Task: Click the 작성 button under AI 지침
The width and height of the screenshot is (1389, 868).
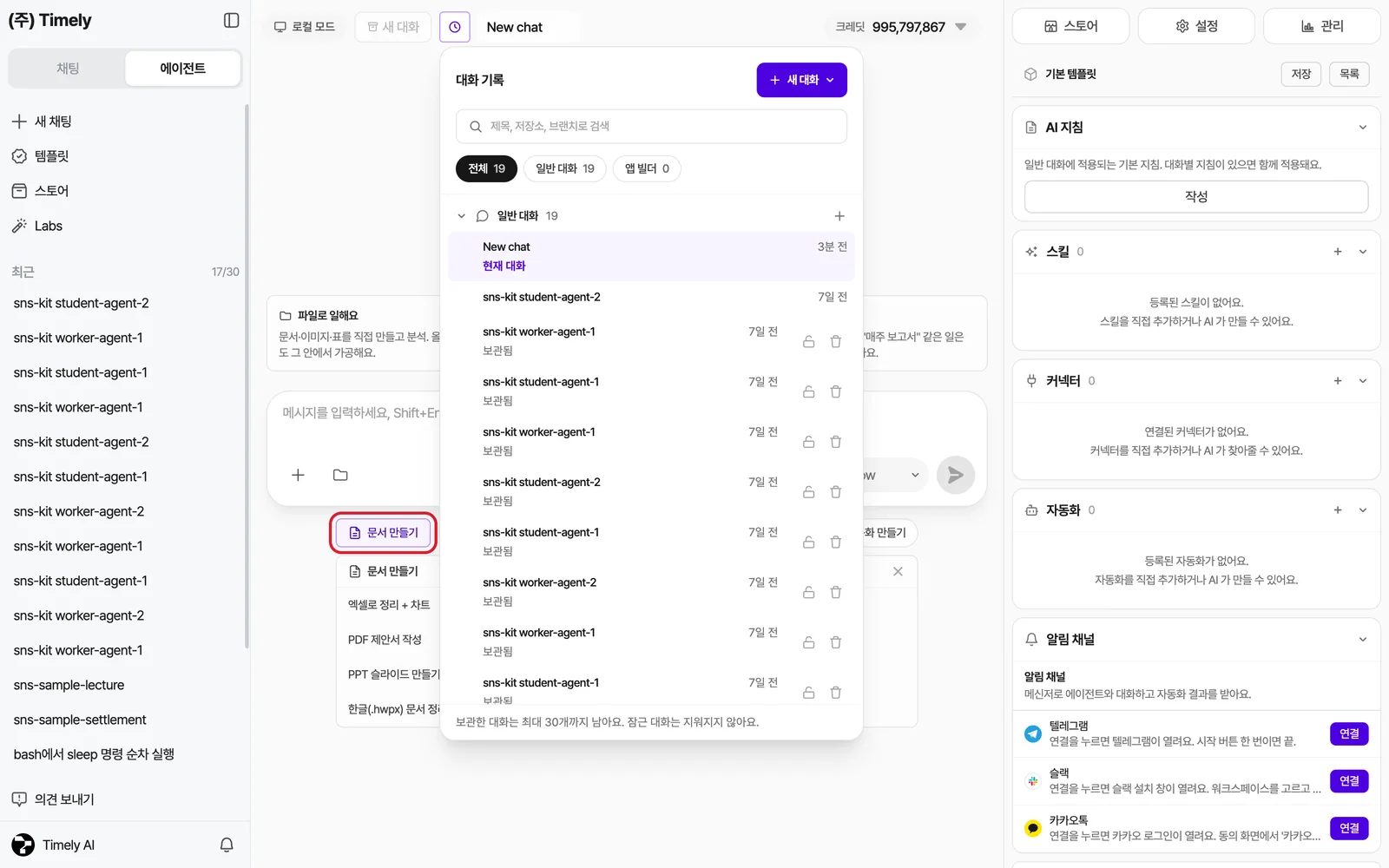Action: [1196, 197]
